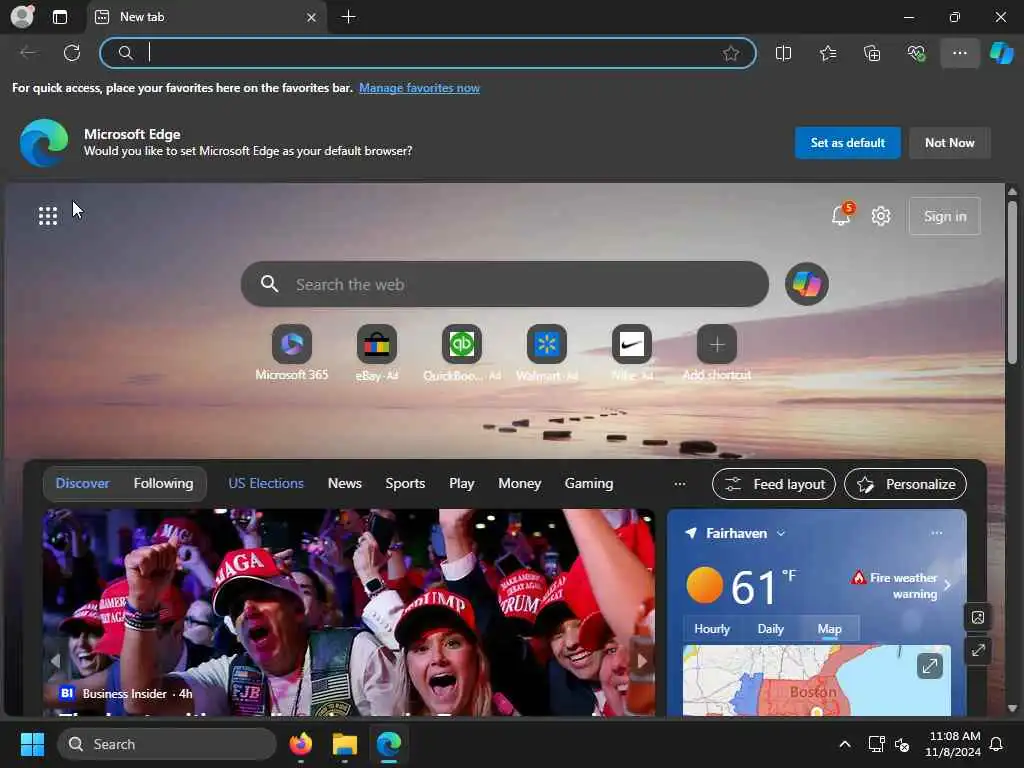Dismiss prompt with Not Now button

click(950, 143)
